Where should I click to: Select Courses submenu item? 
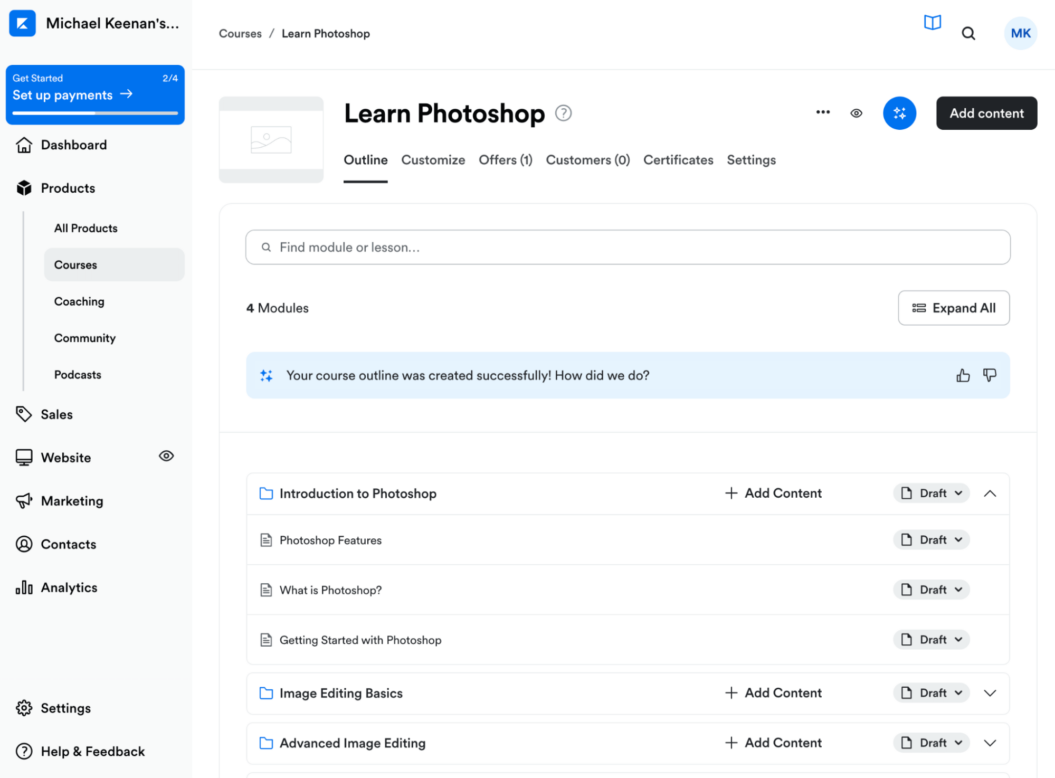point(114,264)
